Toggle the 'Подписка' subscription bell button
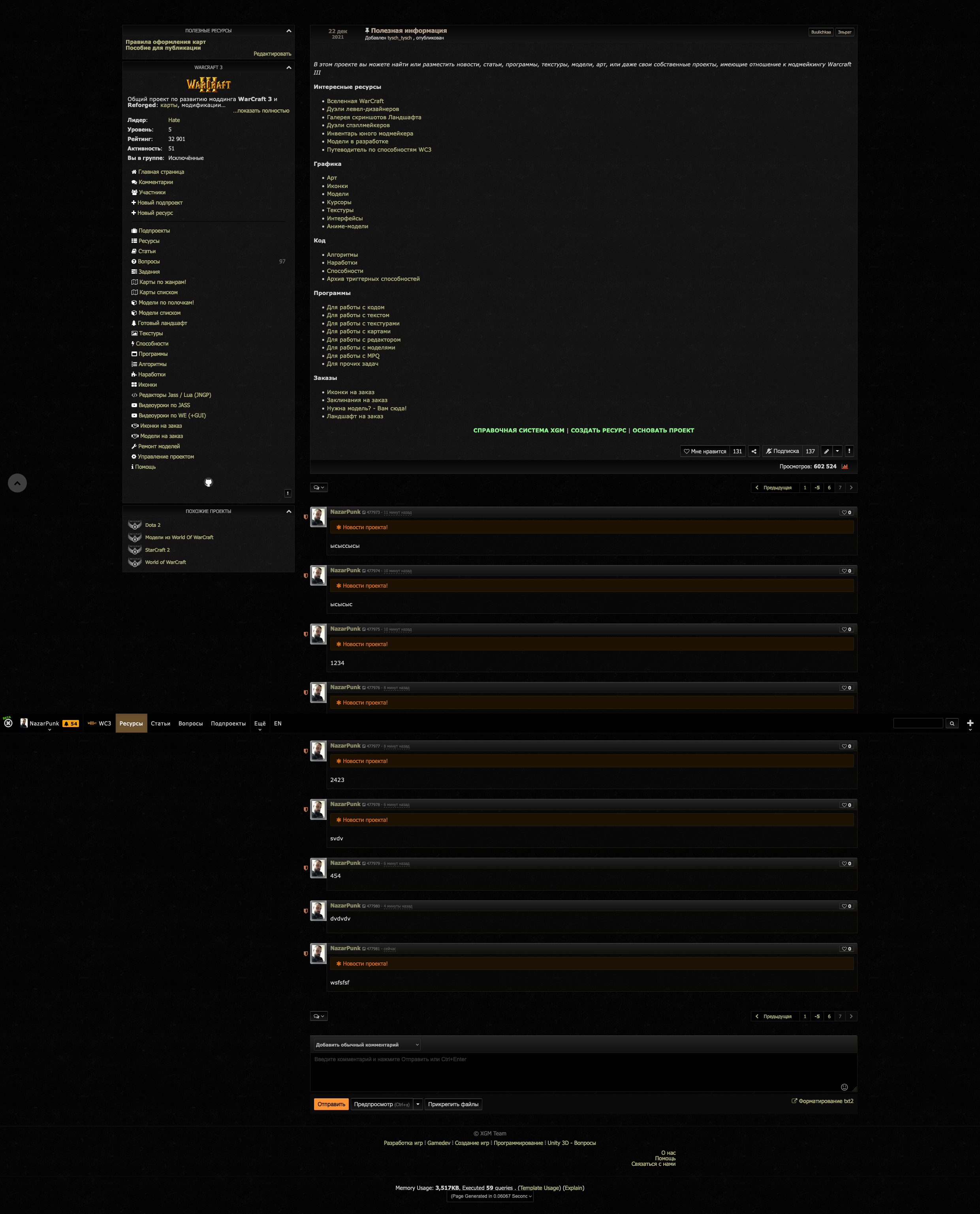 (x=782, y=451)
